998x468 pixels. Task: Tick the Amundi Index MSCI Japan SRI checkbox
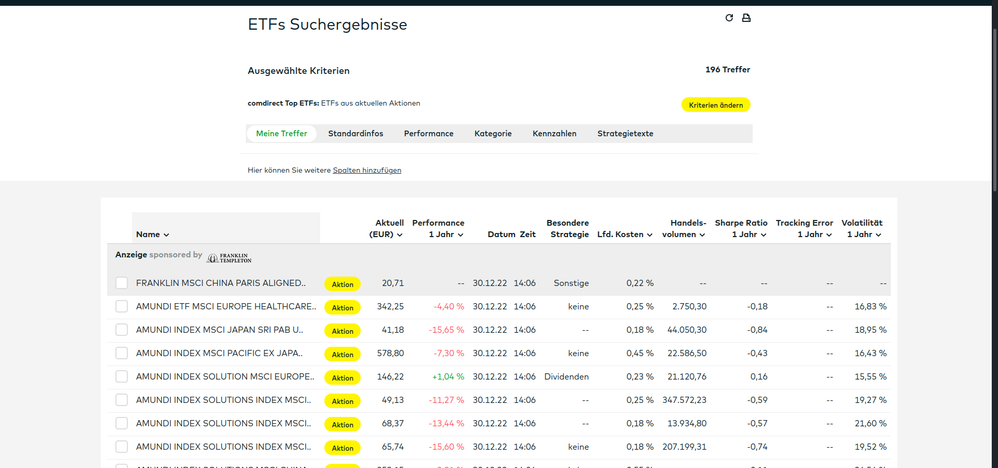pyautogui.click(x=121, y=330)
